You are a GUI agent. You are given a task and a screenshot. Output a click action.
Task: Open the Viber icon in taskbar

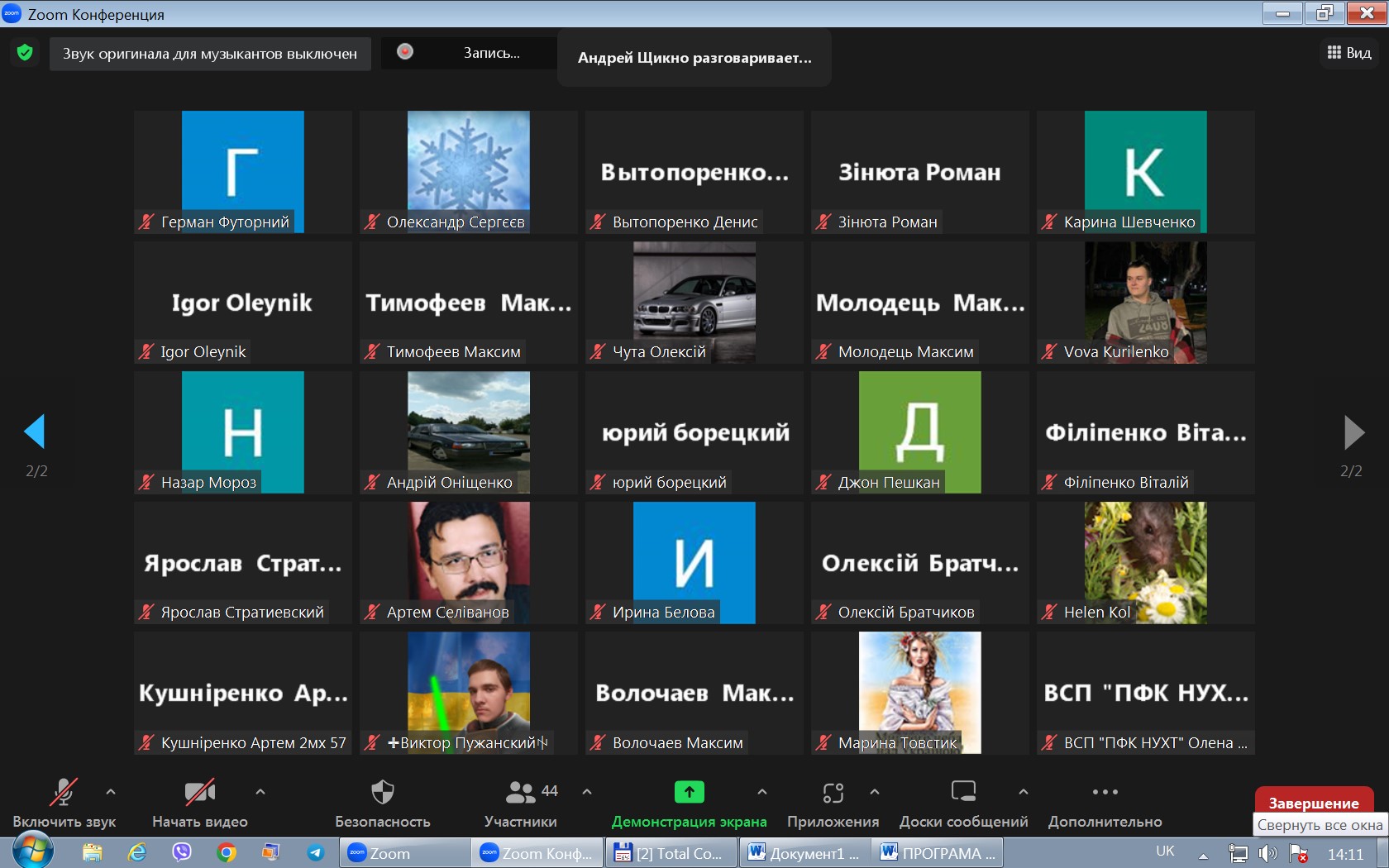(182, 852)
